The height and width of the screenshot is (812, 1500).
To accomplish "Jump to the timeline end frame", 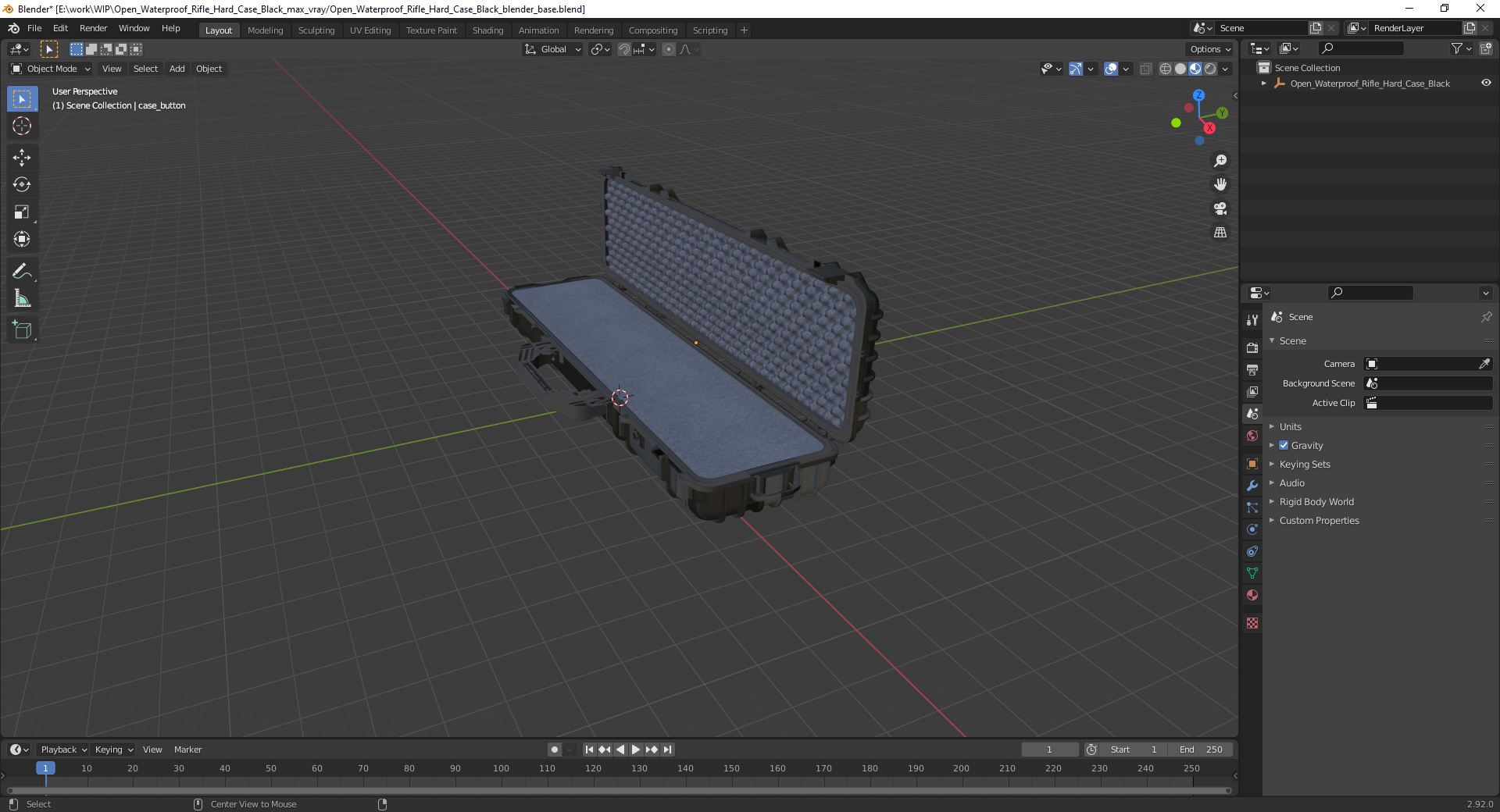I will 667,750.
